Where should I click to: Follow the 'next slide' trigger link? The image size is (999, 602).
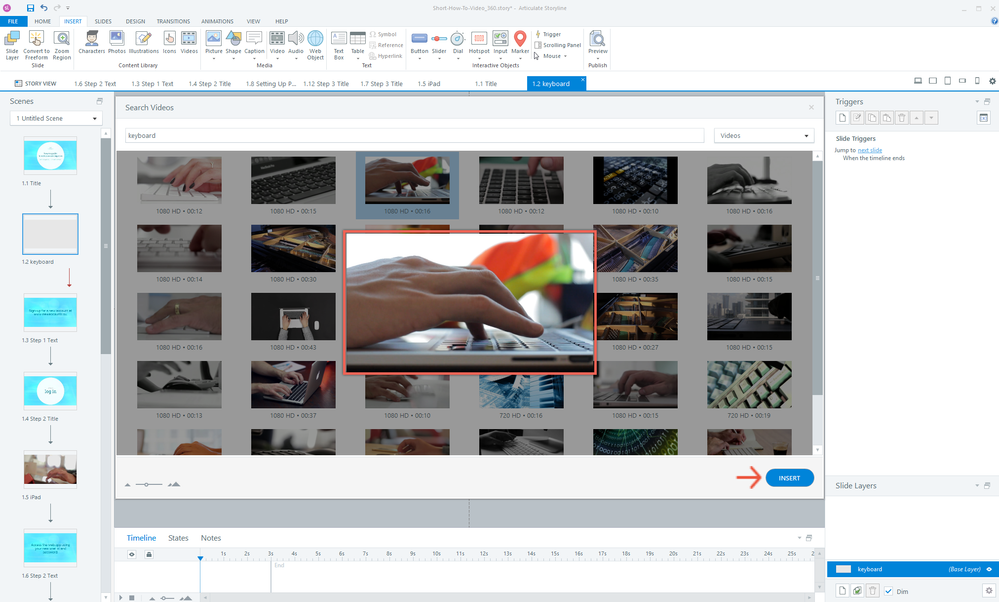[870, 150]
